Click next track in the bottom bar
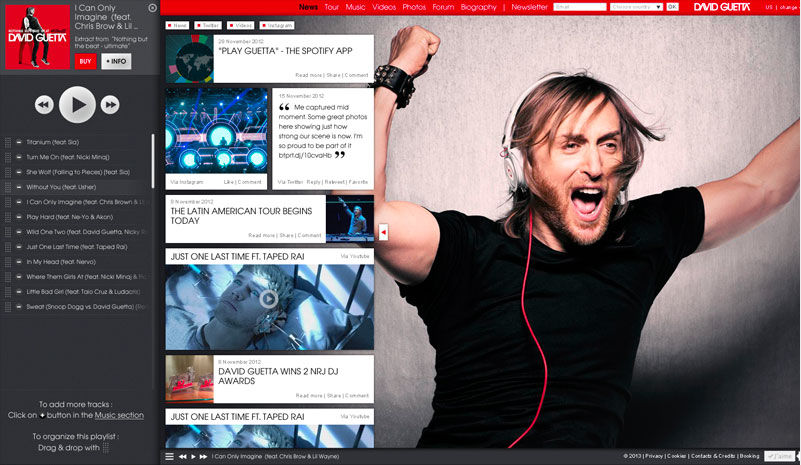 pos(203,456)
